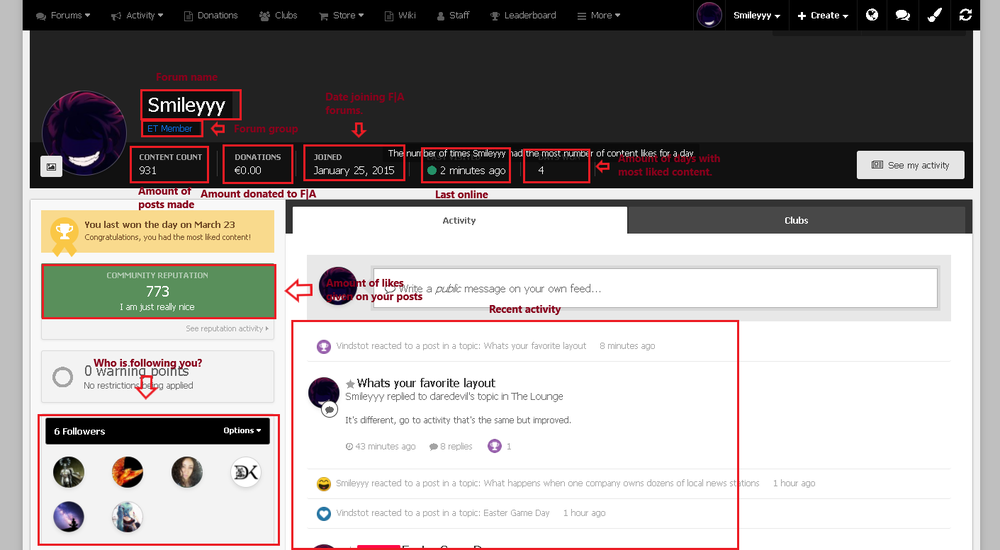Screen dimensions: 1000x550
Task: Click the 43 minutes ago timestamp
Action: (381, 447)
